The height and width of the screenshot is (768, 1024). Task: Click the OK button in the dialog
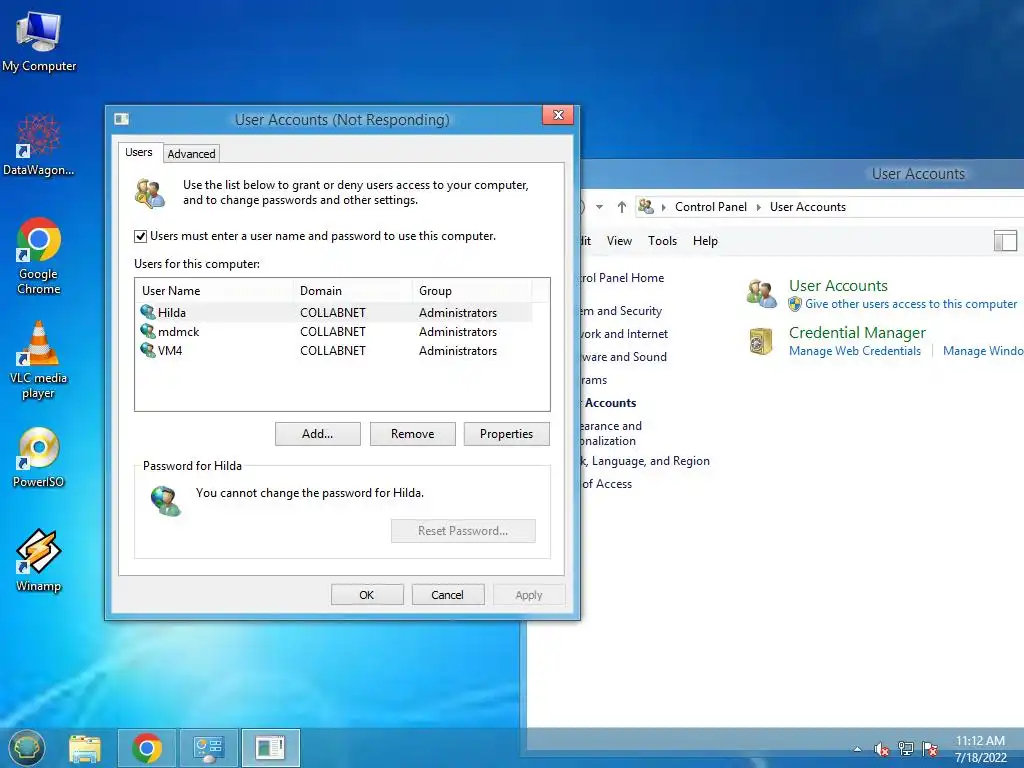point(366,595)
